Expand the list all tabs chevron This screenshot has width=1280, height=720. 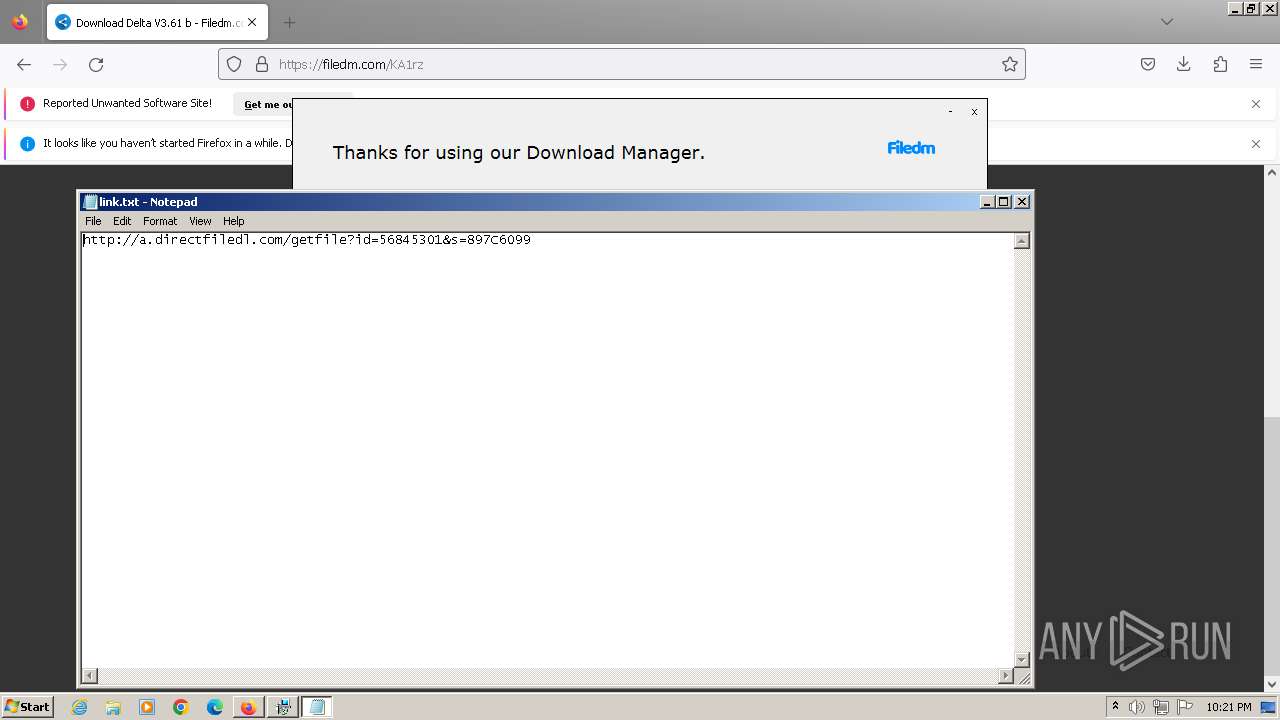pos(1166,22)
